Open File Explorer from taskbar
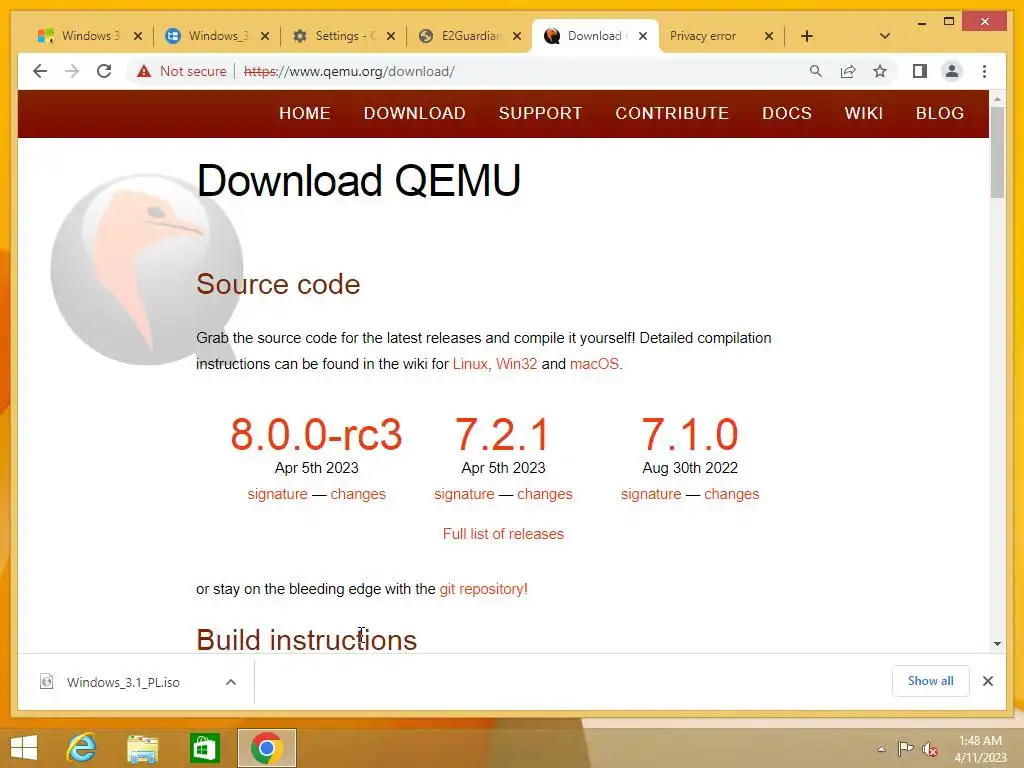This screenshot has height=768, width=1024. click(x=143, y=748)
